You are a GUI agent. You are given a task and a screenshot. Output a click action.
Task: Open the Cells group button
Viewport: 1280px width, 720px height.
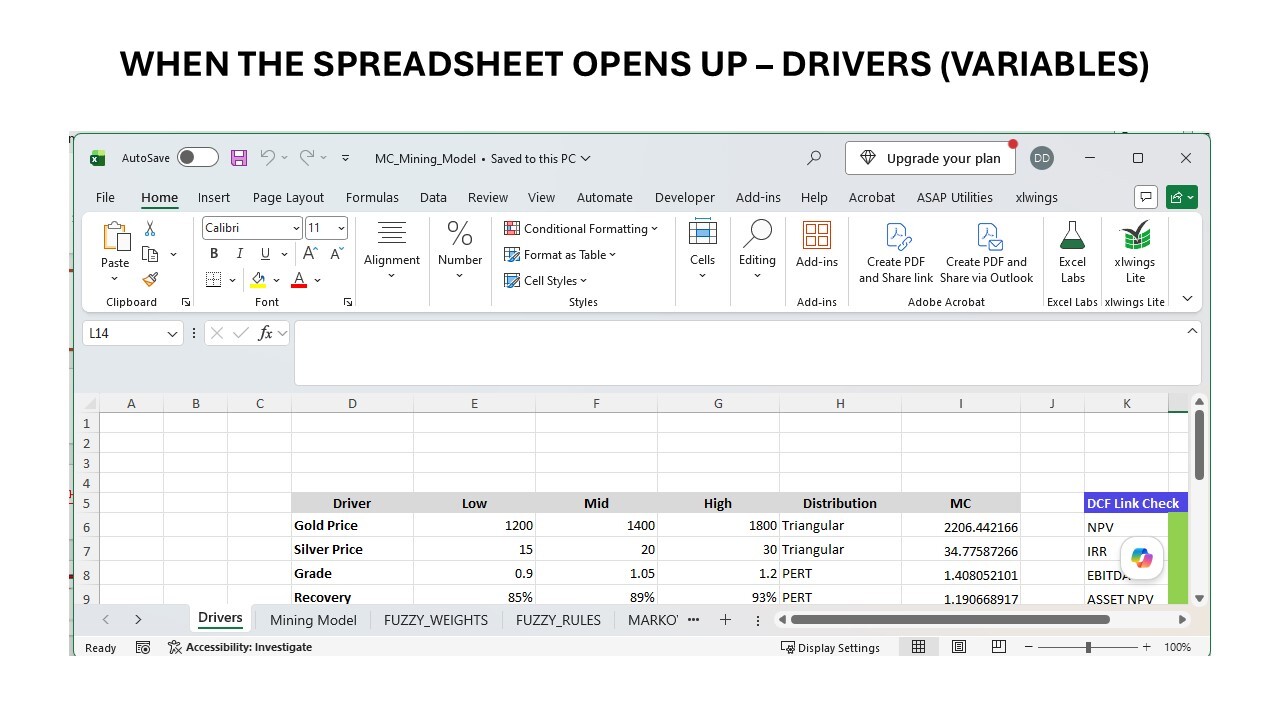click(x=703, y=250)
